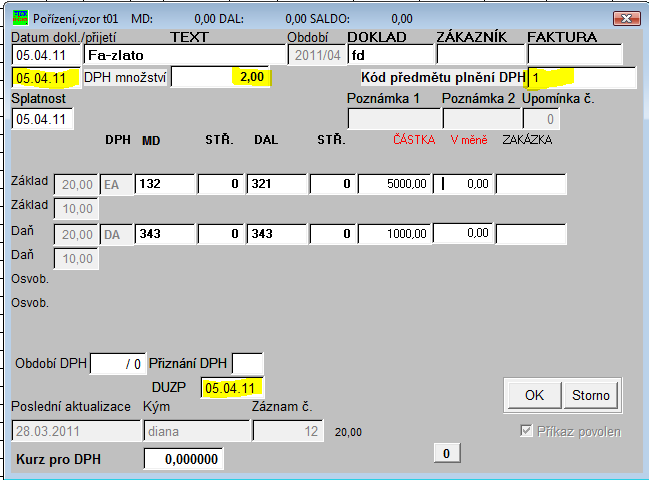
Task: Click the small 0 button at the bottom
Action: click(447, 454)
